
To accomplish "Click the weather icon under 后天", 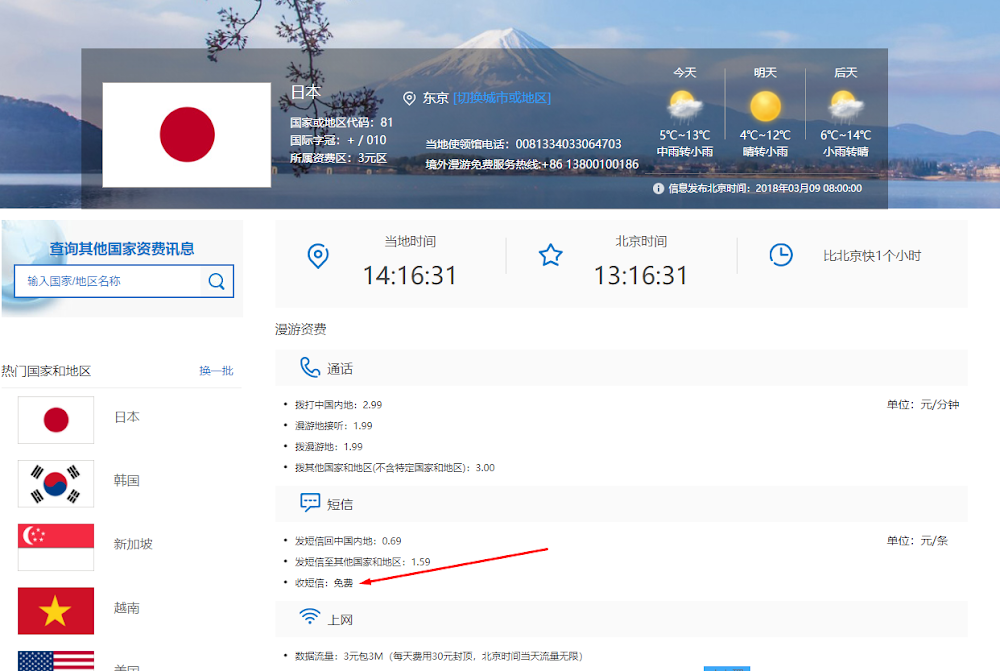I will point(846,107).
